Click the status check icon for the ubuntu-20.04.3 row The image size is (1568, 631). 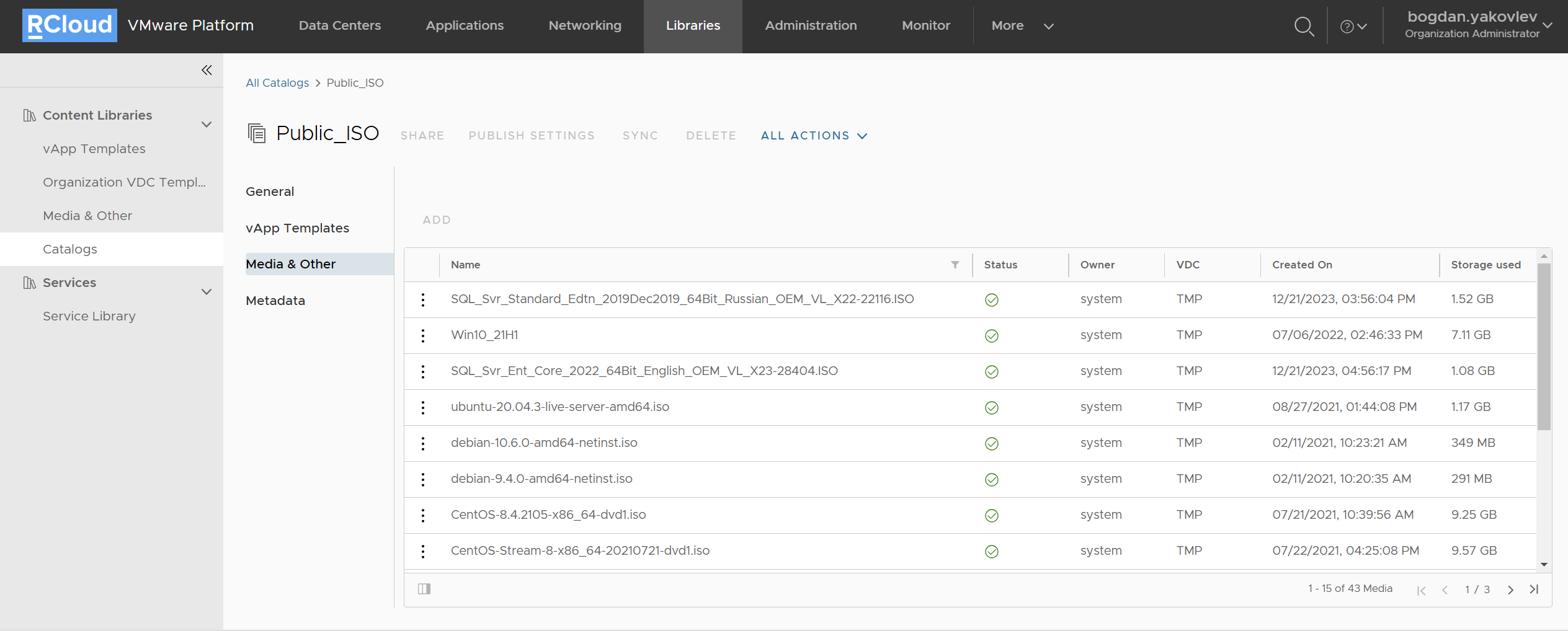coord(992,408)
